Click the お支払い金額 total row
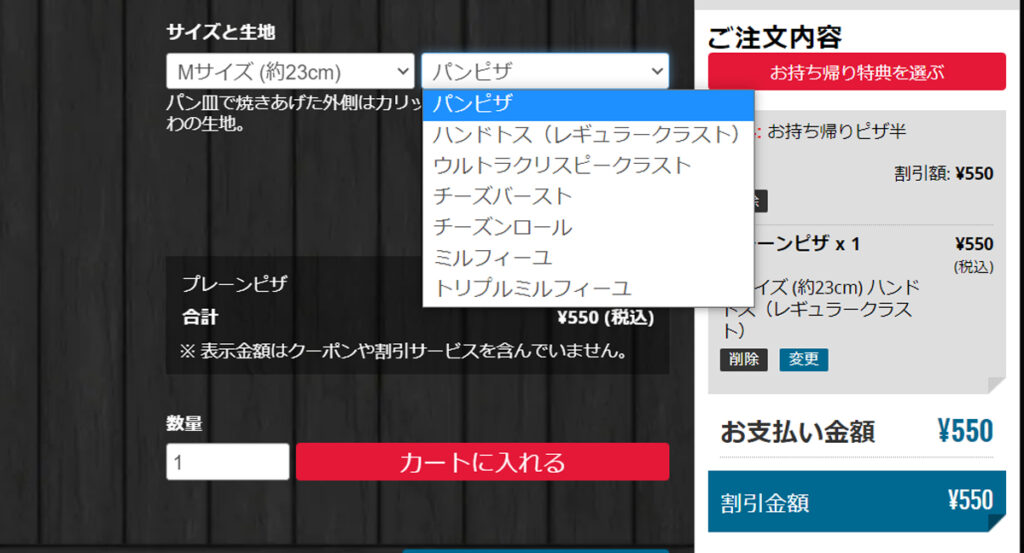This screenshot has width=1024, height=553. [856, 431]
